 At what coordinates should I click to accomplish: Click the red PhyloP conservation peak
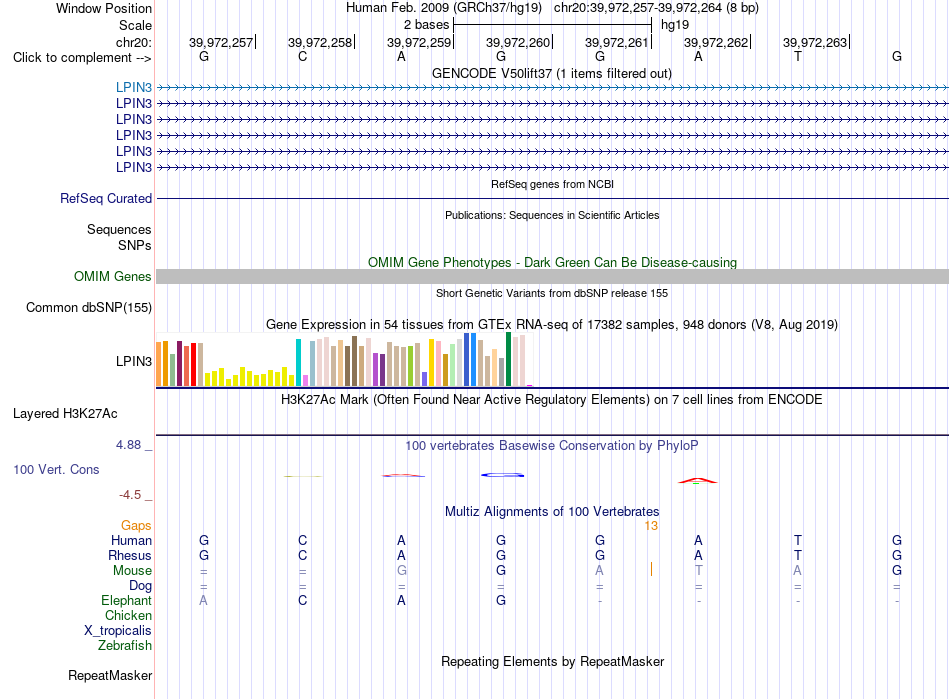point(697,481)
